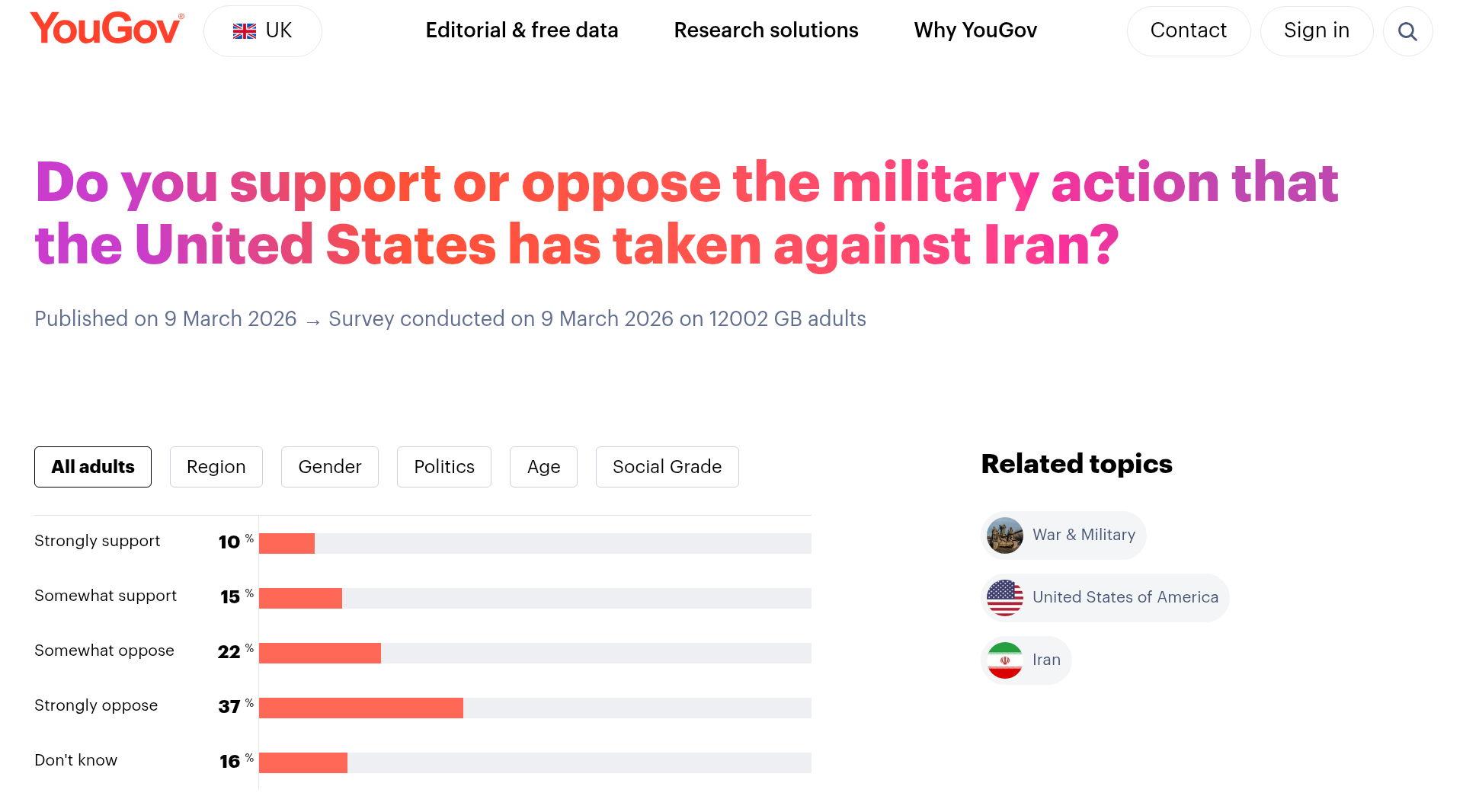Click the United States flag icon
1463x812 pixels.
coord(1005,597)
